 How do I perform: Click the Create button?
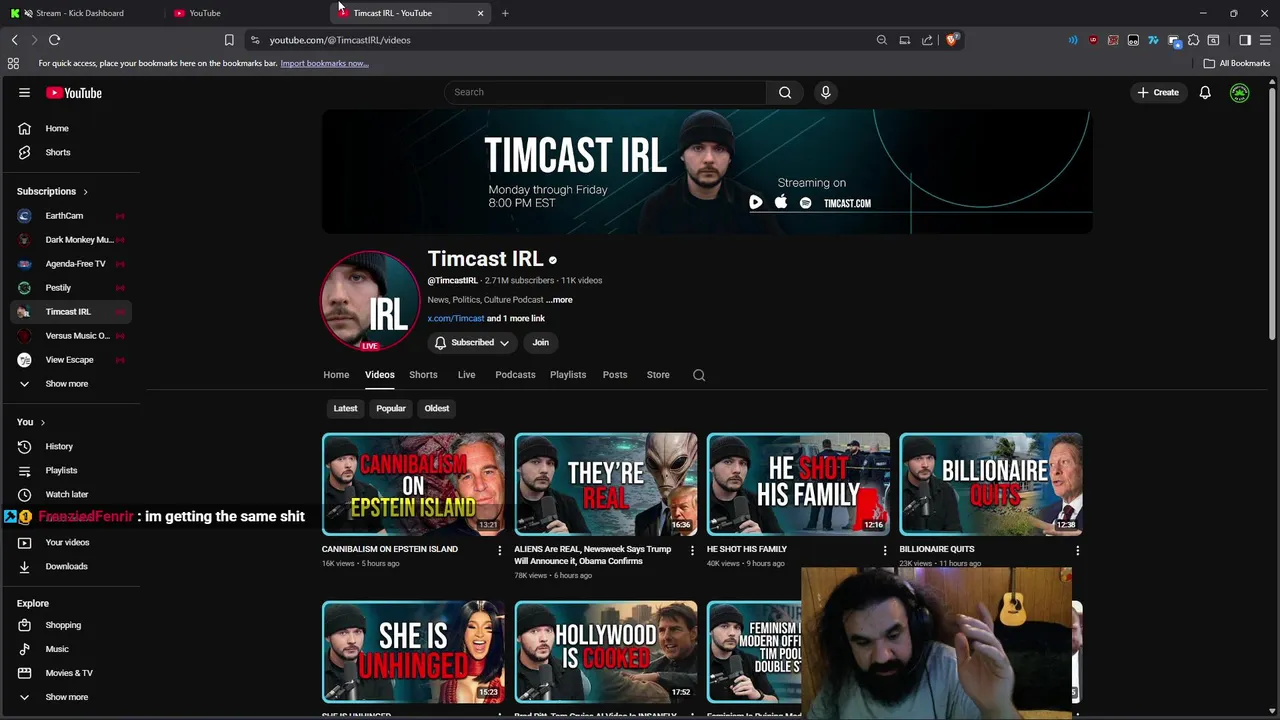click(x=1158, y=92)
